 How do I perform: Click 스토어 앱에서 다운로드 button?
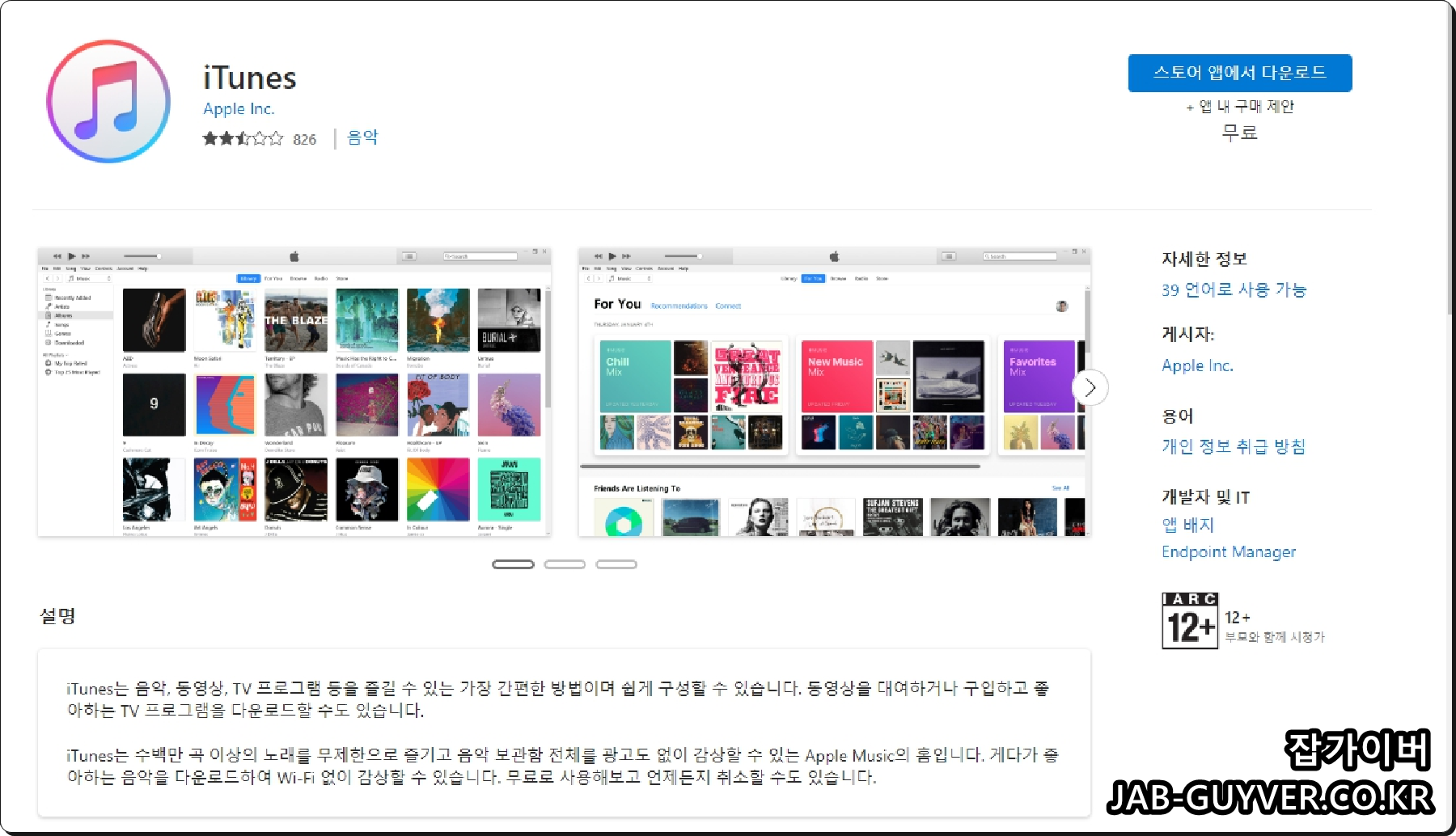[x=1239, y=73]
